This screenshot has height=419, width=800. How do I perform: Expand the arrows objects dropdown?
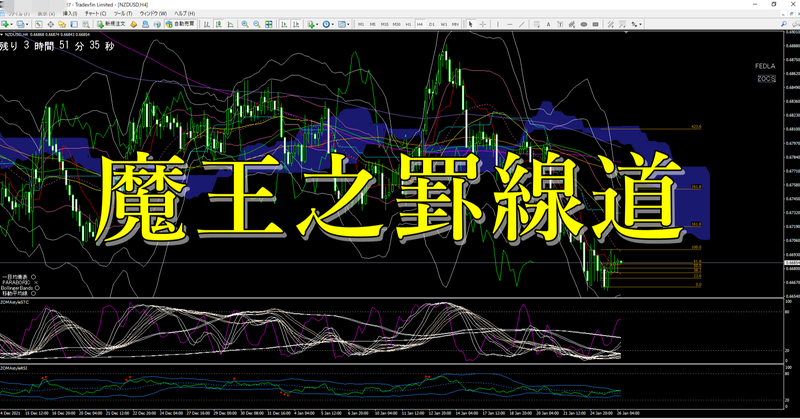click(x=641, y=24)
